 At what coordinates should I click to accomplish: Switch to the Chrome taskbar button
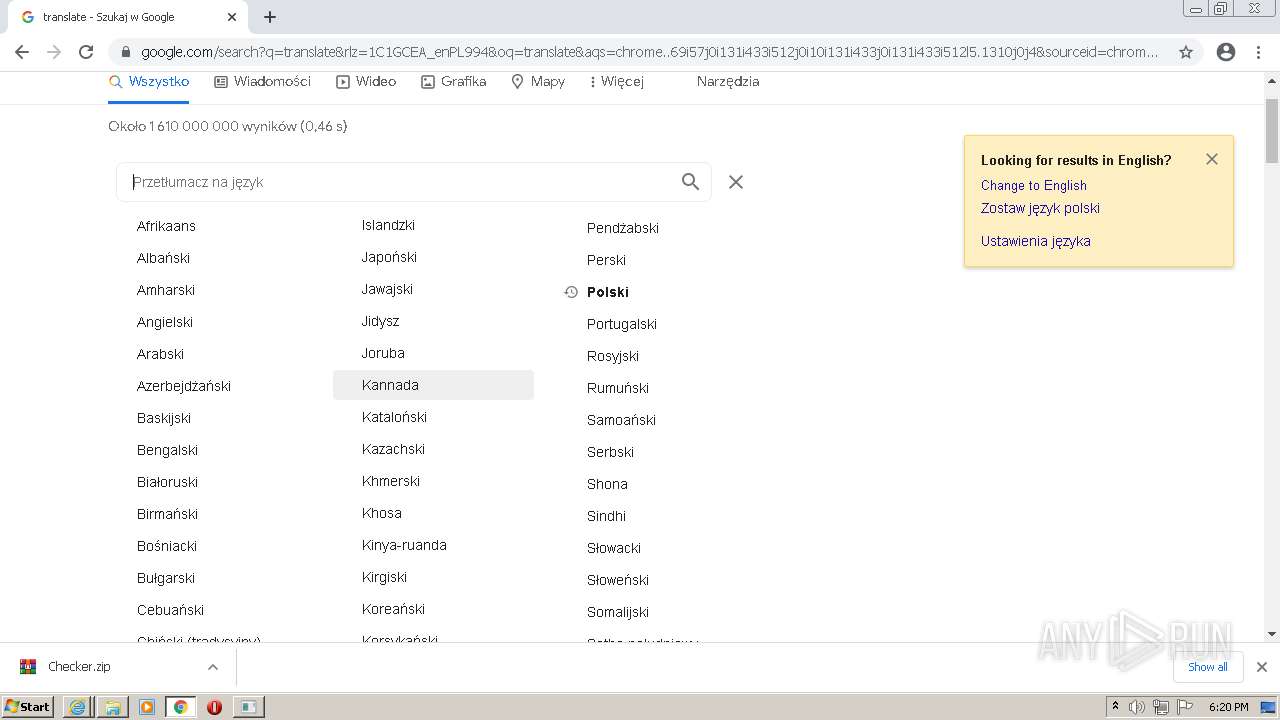tap(180, 707)
